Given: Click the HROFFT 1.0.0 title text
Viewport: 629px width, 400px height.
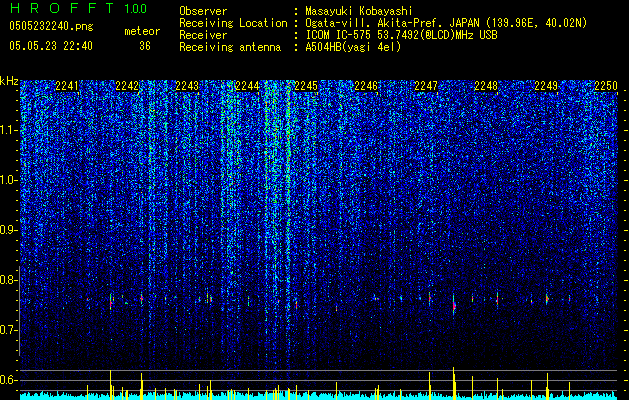Looking at the screenshot, I should coord(79,8).
